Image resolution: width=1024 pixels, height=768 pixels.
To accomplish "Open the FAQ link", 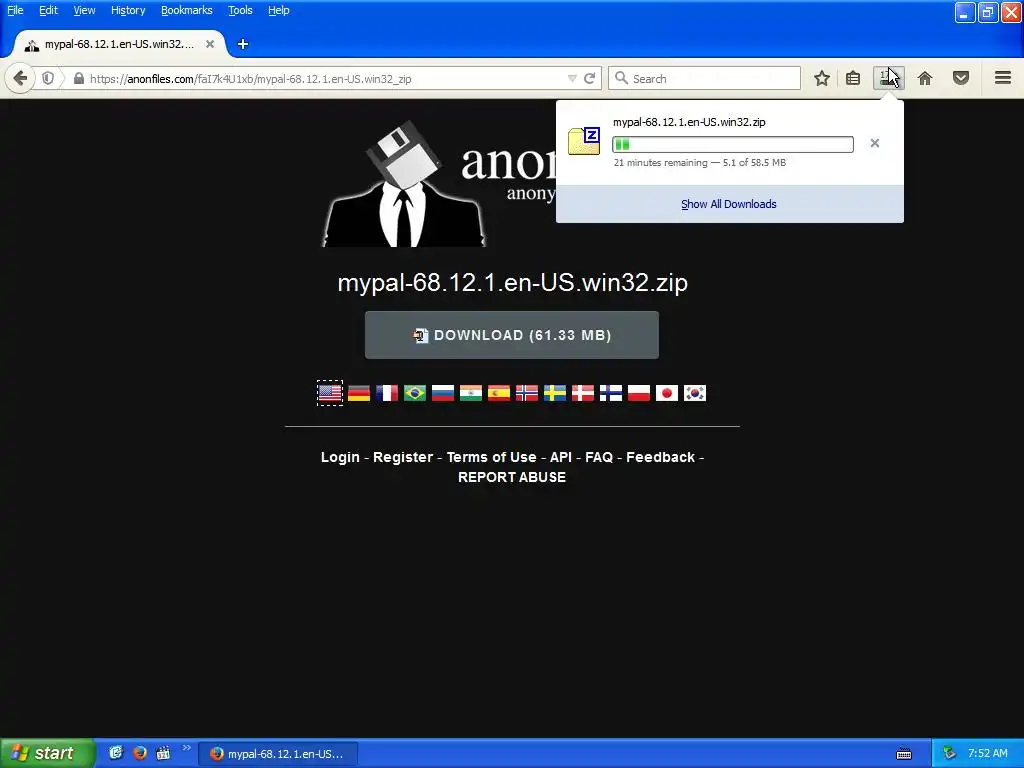I will tap(599, 457).
